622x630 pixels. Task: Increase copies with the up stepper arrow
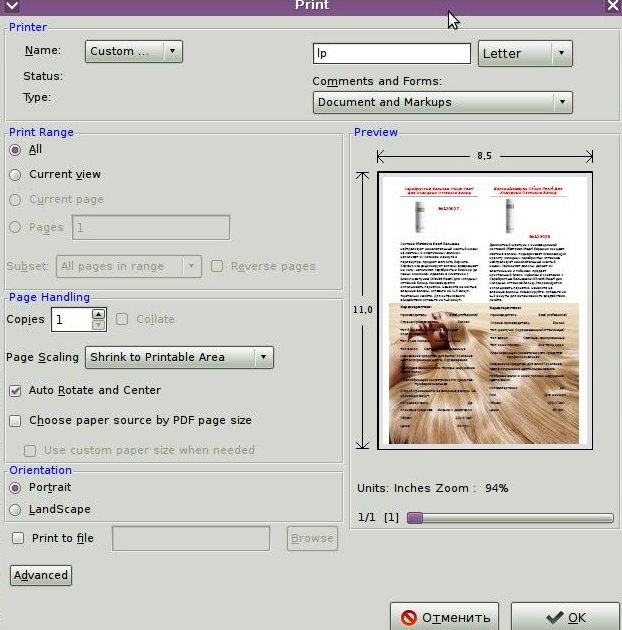coord(98,314)
